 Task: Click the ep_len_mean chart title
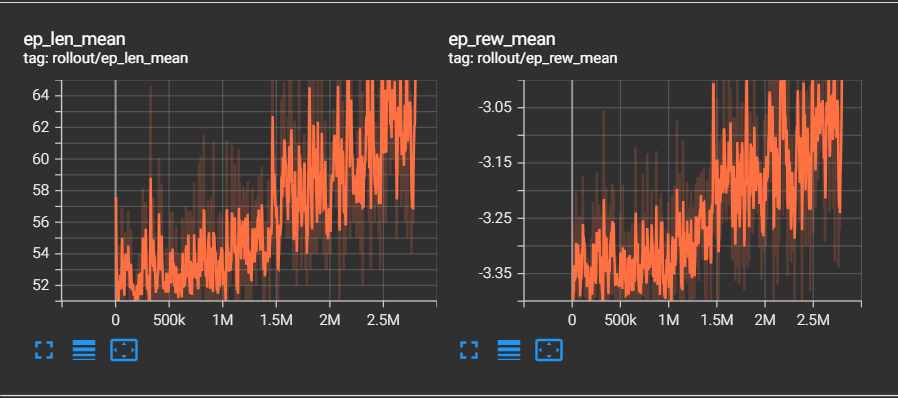tap(74, 39)
